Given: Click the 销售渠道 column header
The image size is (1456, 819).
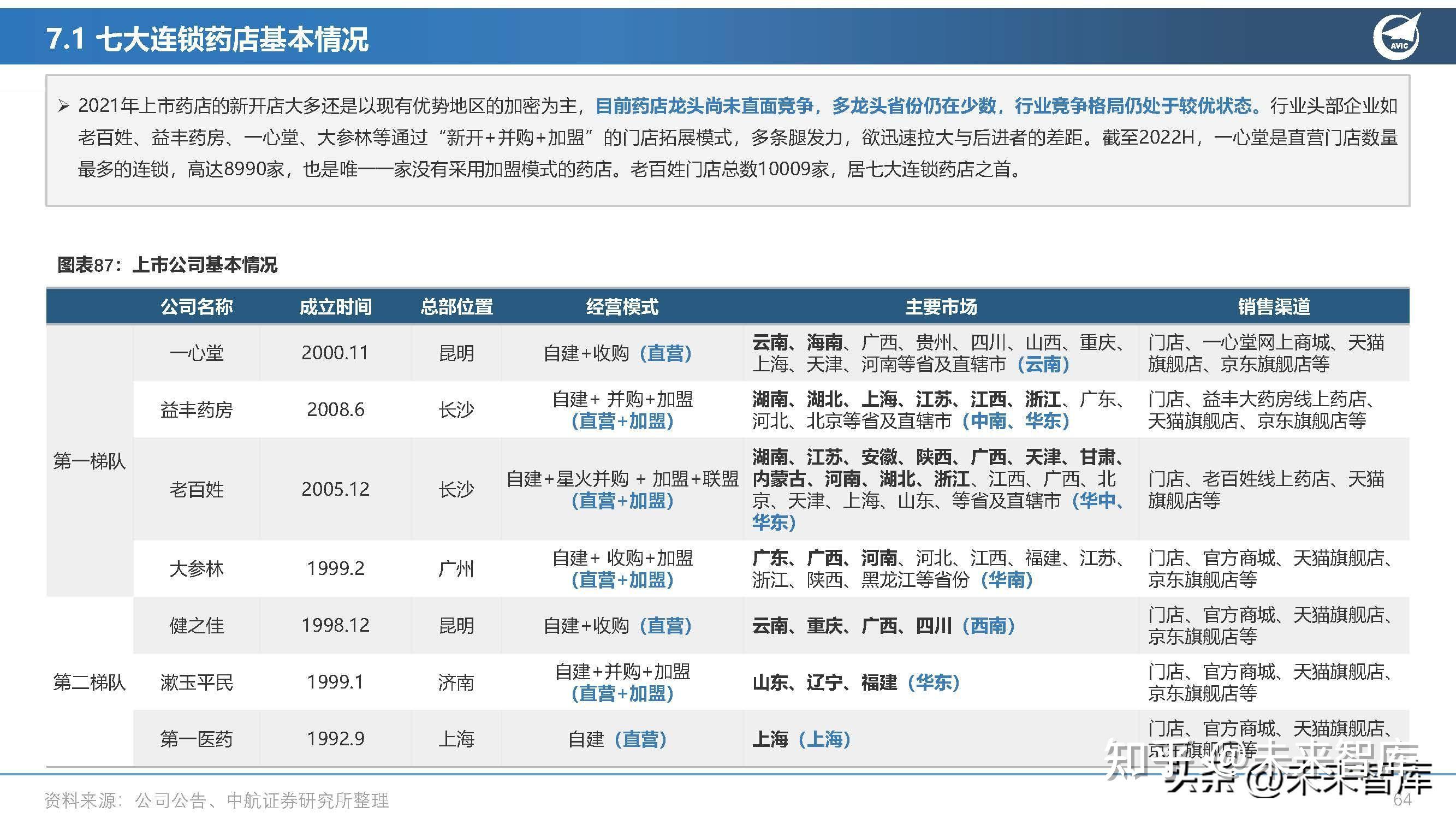Looking at the screenshot, I should click(x=1274, y=306).
